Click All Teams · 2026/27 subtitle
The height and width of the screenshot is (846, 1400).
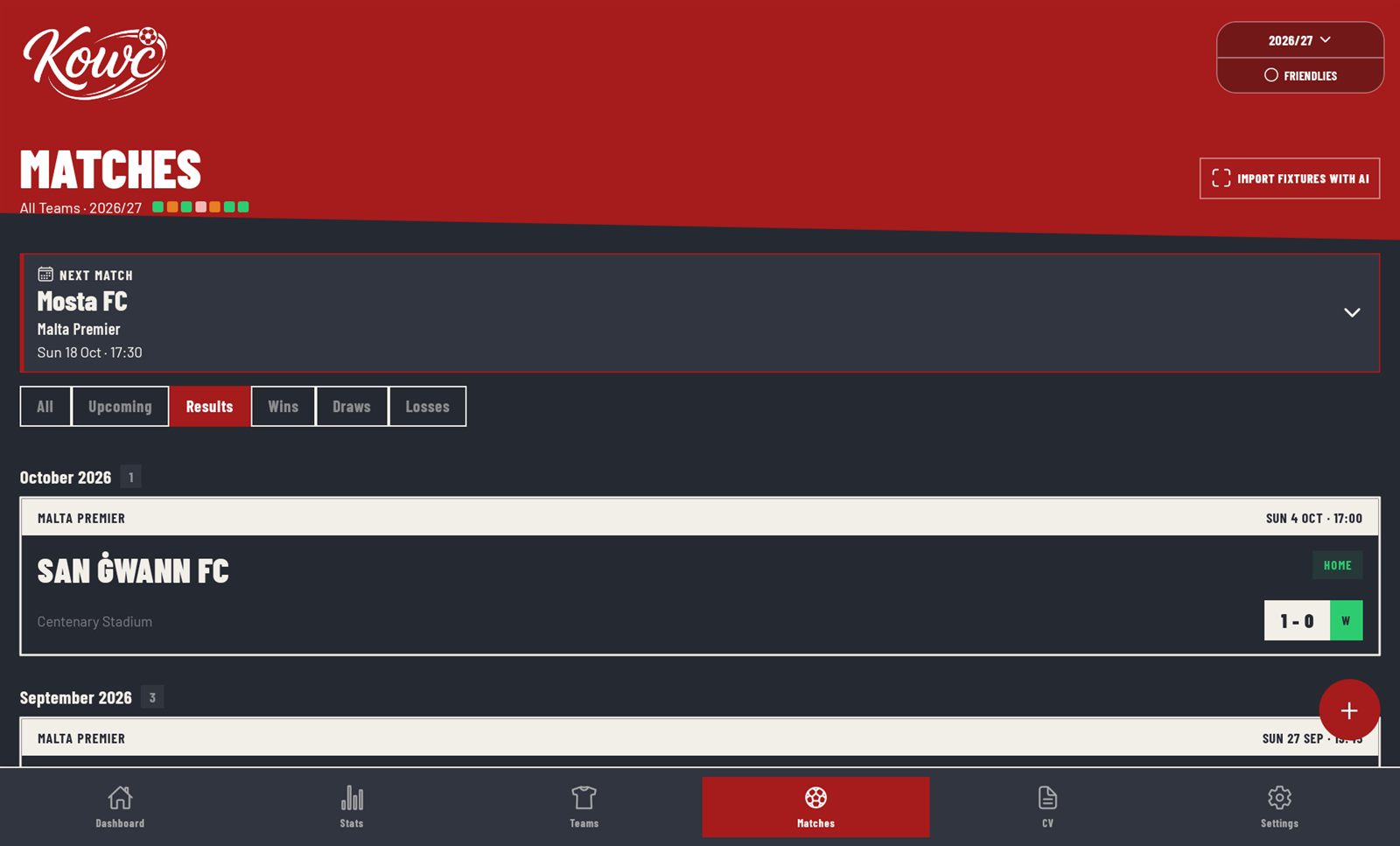pyautogui.click(x=80, y=208)
